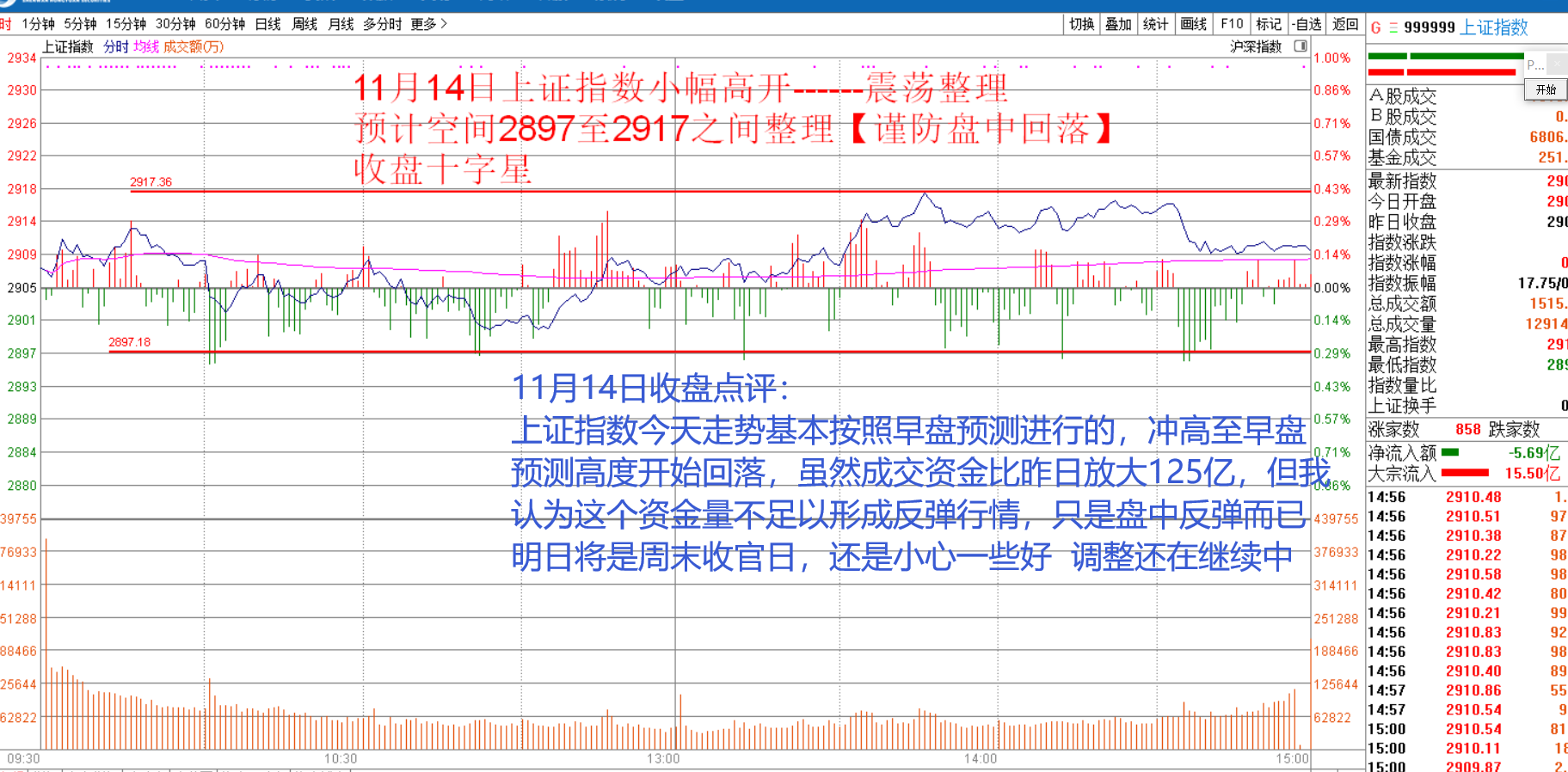Click the 总成交量 row
This screenshot has width=1568, height=772.
[x=1467, y=324]
